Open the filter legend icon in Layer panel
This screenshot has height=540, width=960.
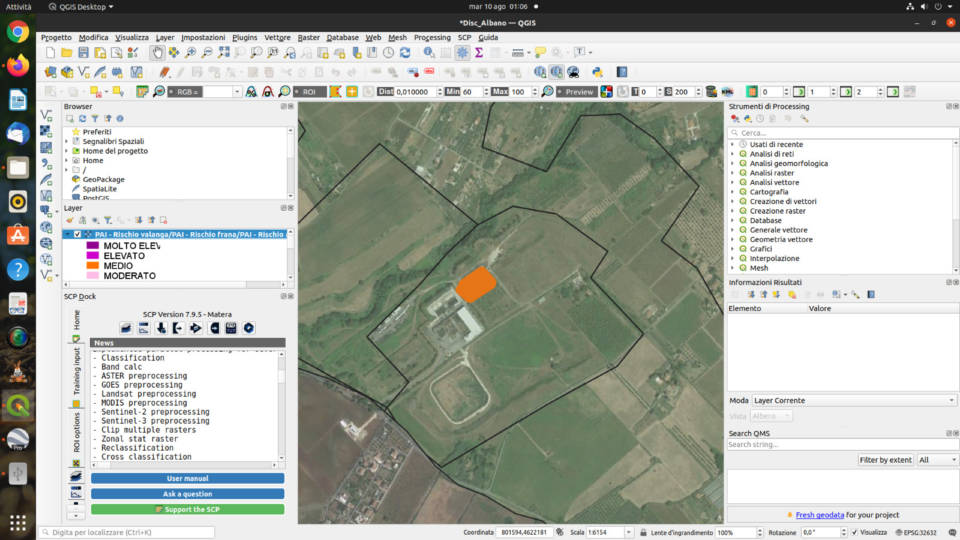(107, 220)
